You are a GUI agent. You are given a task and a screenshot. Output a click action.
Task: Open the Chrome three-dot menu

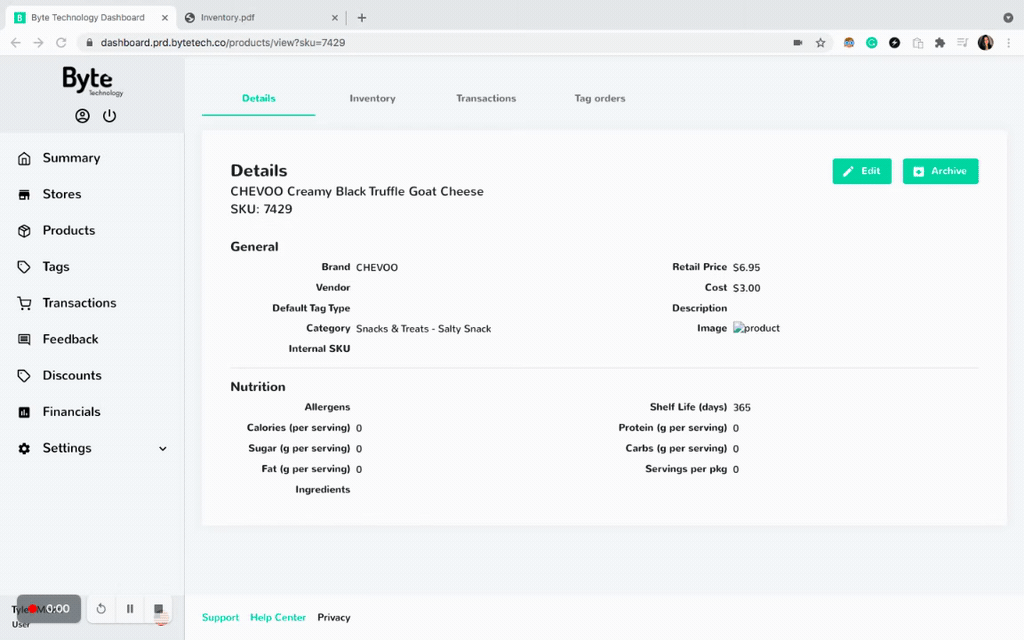point(1008,42)
